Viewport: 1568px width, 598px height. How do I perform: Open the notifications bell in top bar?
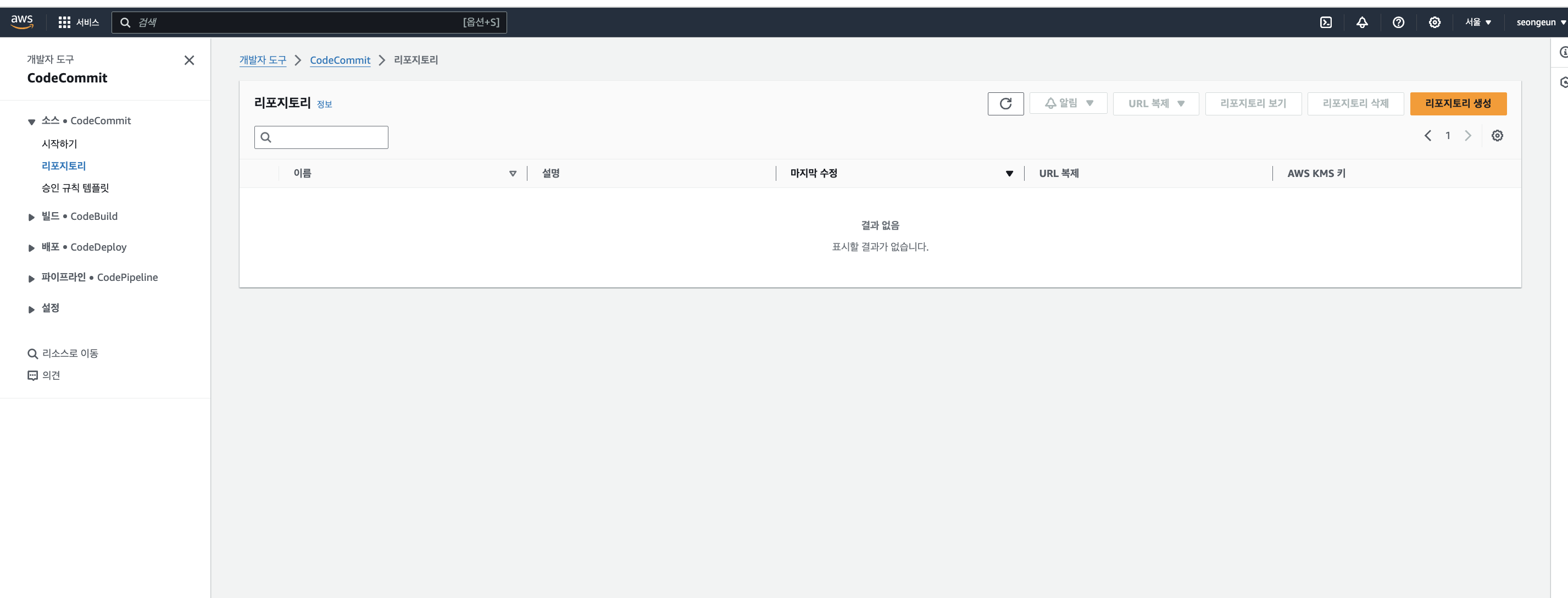tap(1363, 23)
